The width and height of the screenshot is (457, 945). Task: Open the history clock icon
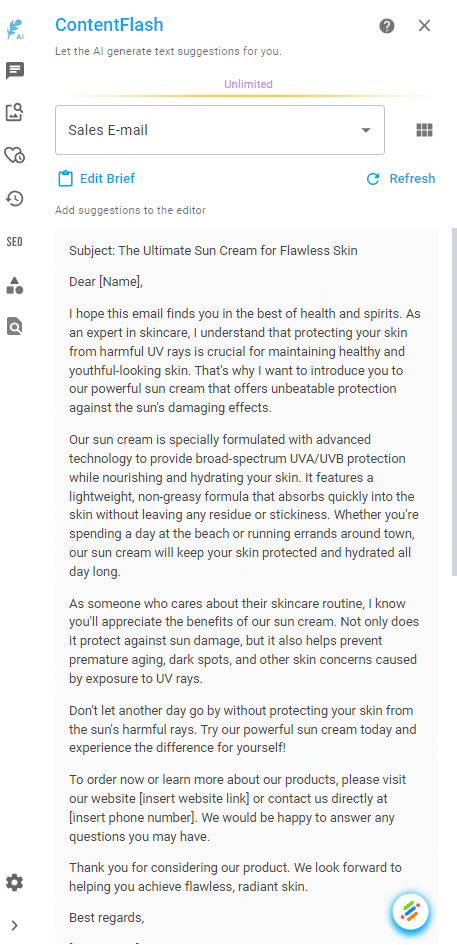pos(14,198)
